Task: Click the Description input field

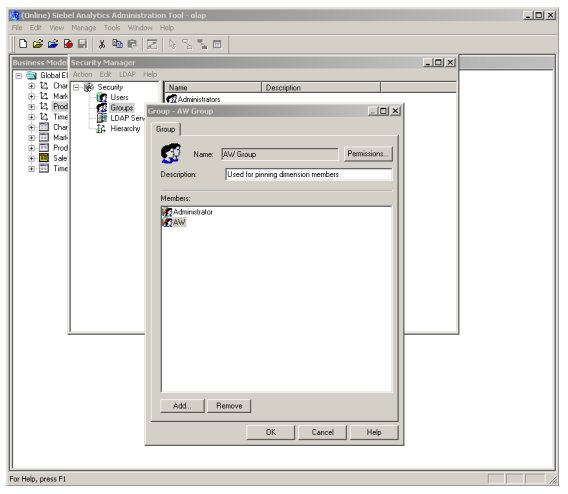Action: tap(308, 174)
